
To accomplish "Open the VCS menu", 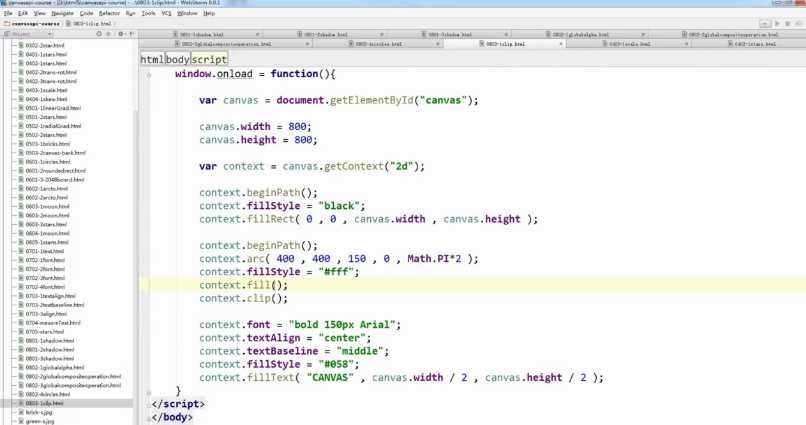I will (x=167, y=13).
